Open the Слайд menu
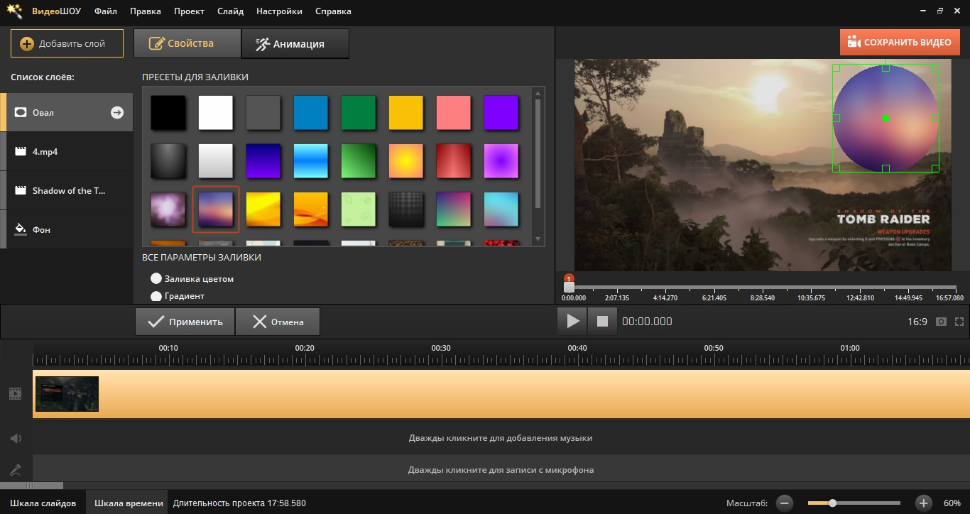The height and width of the screenshot is (514, 970). 230,11
